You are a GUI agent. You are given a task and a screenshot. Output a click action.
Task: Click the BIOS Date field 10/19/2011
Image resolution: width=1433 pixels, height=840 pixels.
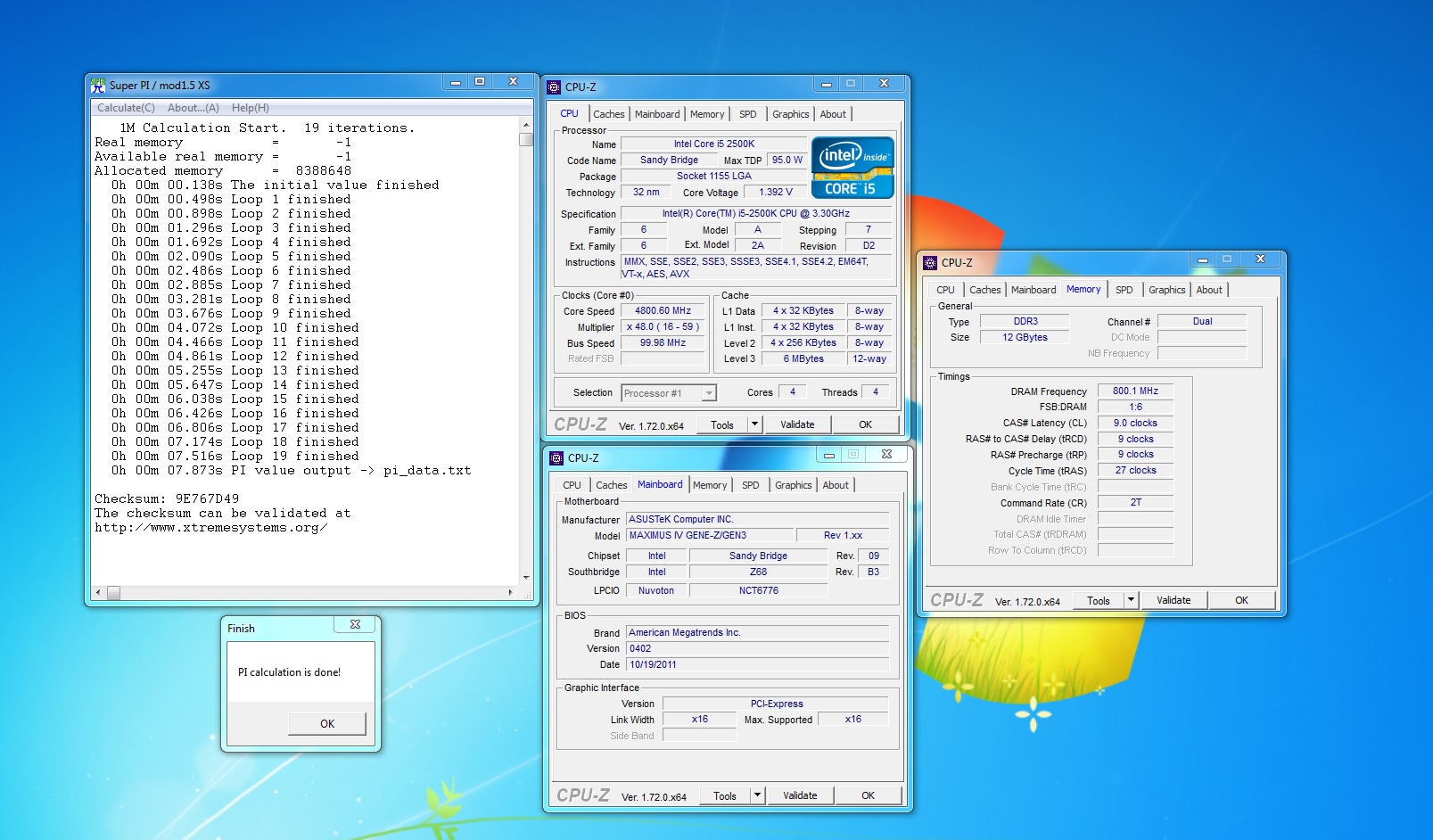point(758,664)
